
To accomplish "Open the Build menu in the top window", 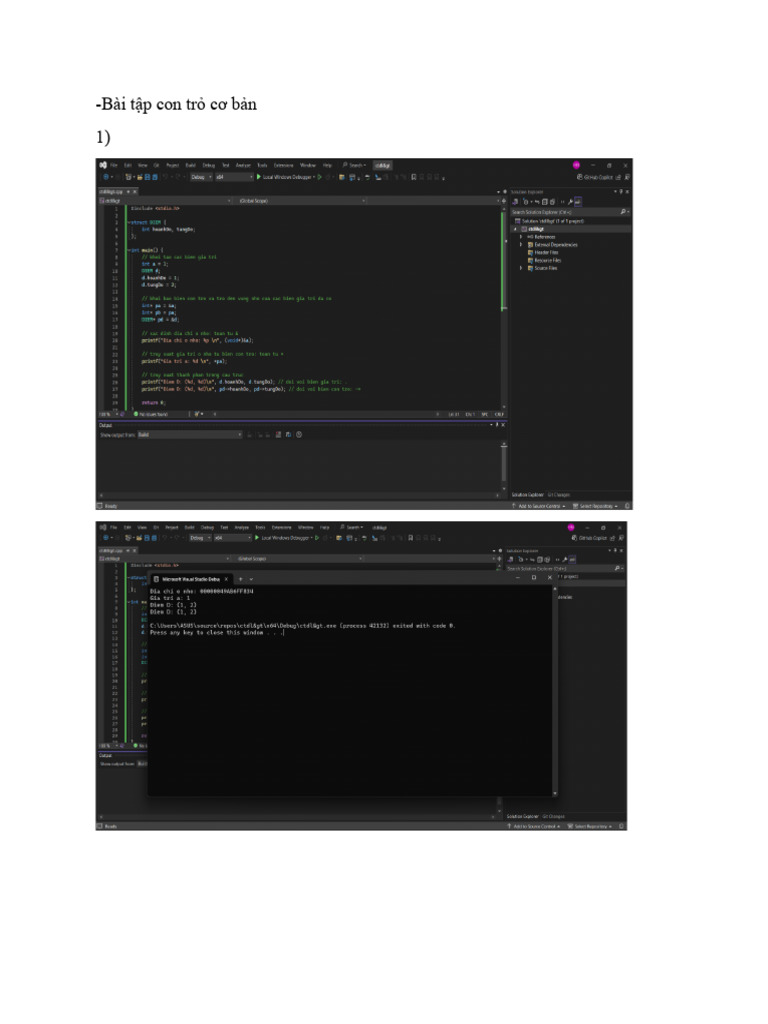I will (191, 165).
